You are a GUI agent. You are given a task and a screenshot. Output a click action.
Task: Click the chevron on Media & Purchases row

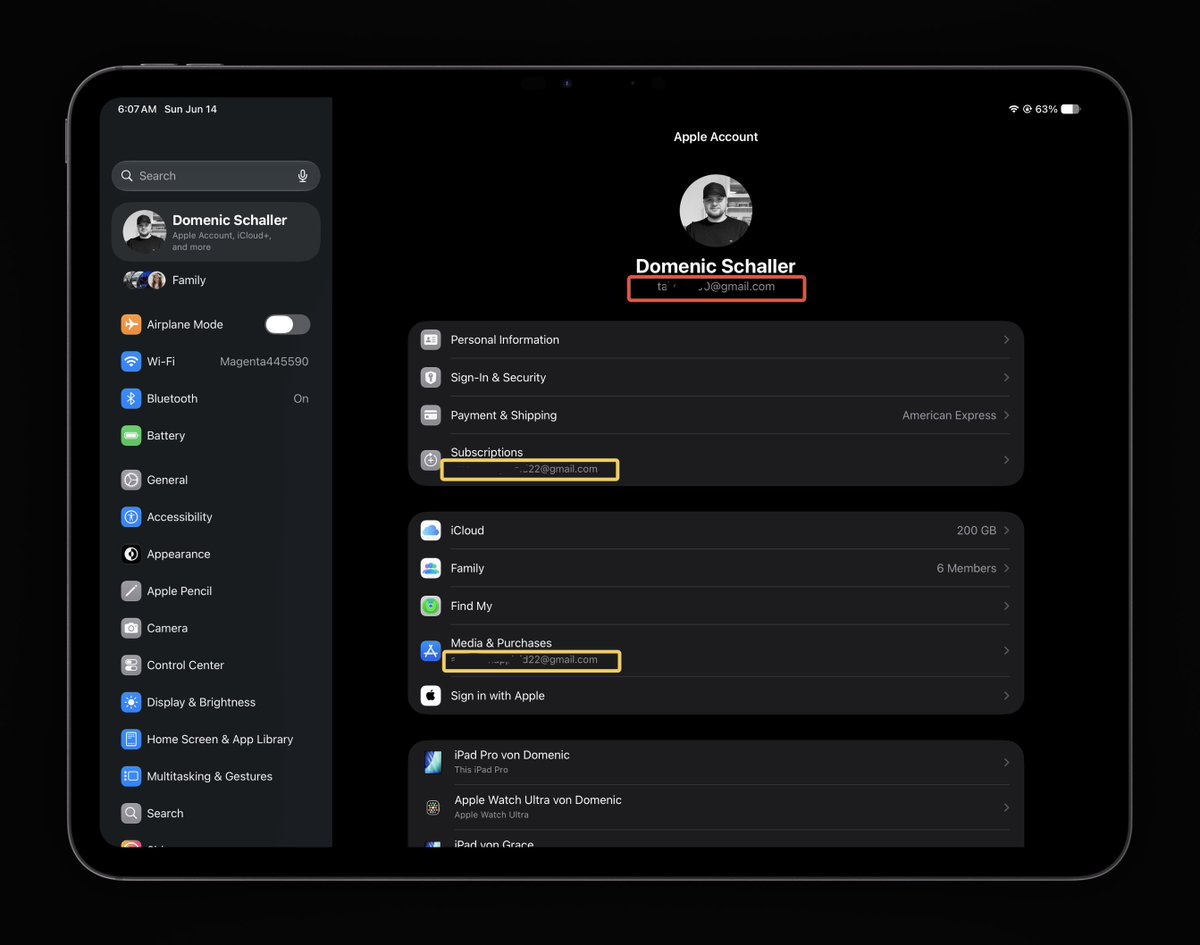[1006, 651]
